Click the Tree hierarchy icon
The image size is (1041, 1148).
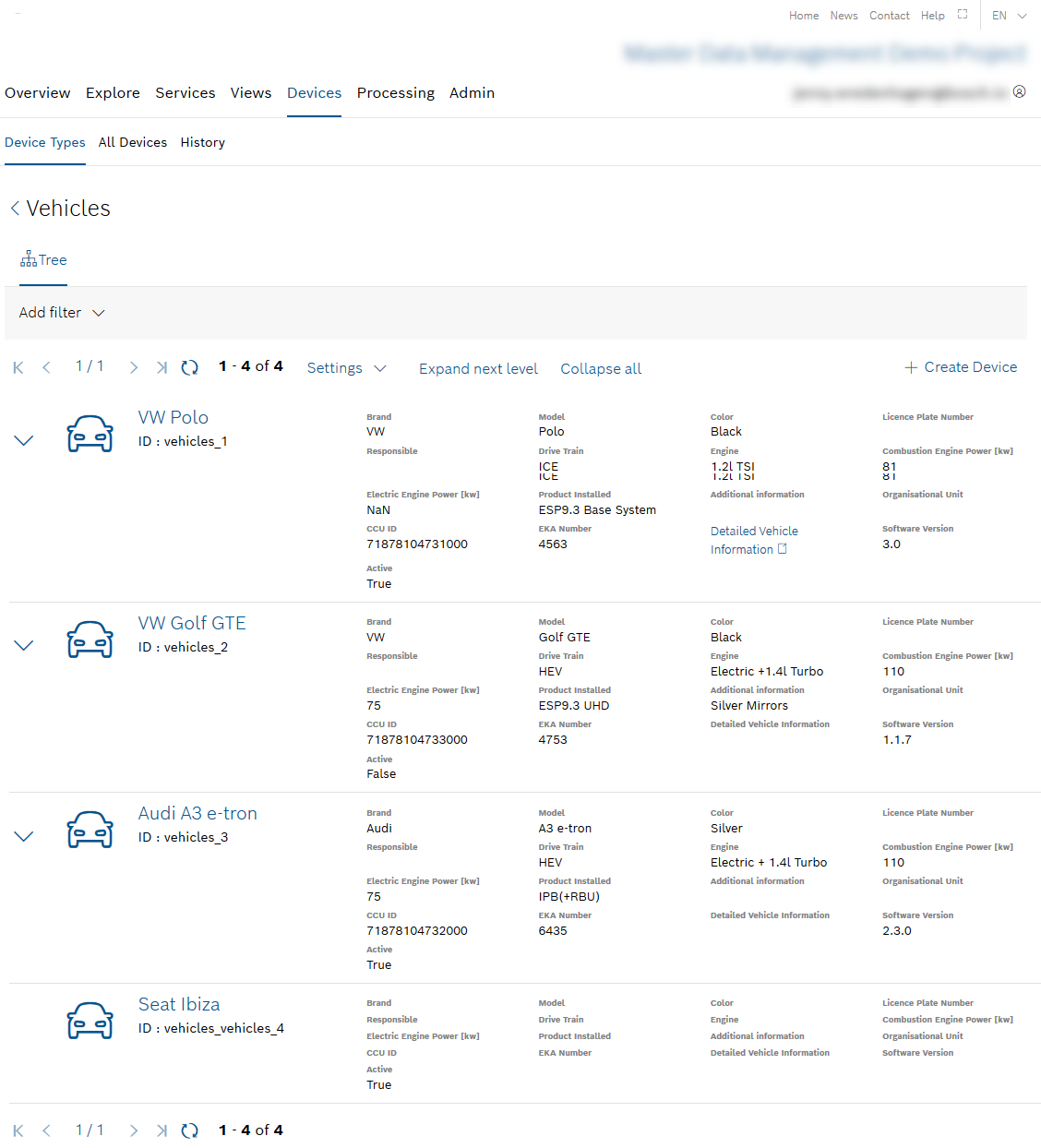pyautogui.click(x=29, y=259)
